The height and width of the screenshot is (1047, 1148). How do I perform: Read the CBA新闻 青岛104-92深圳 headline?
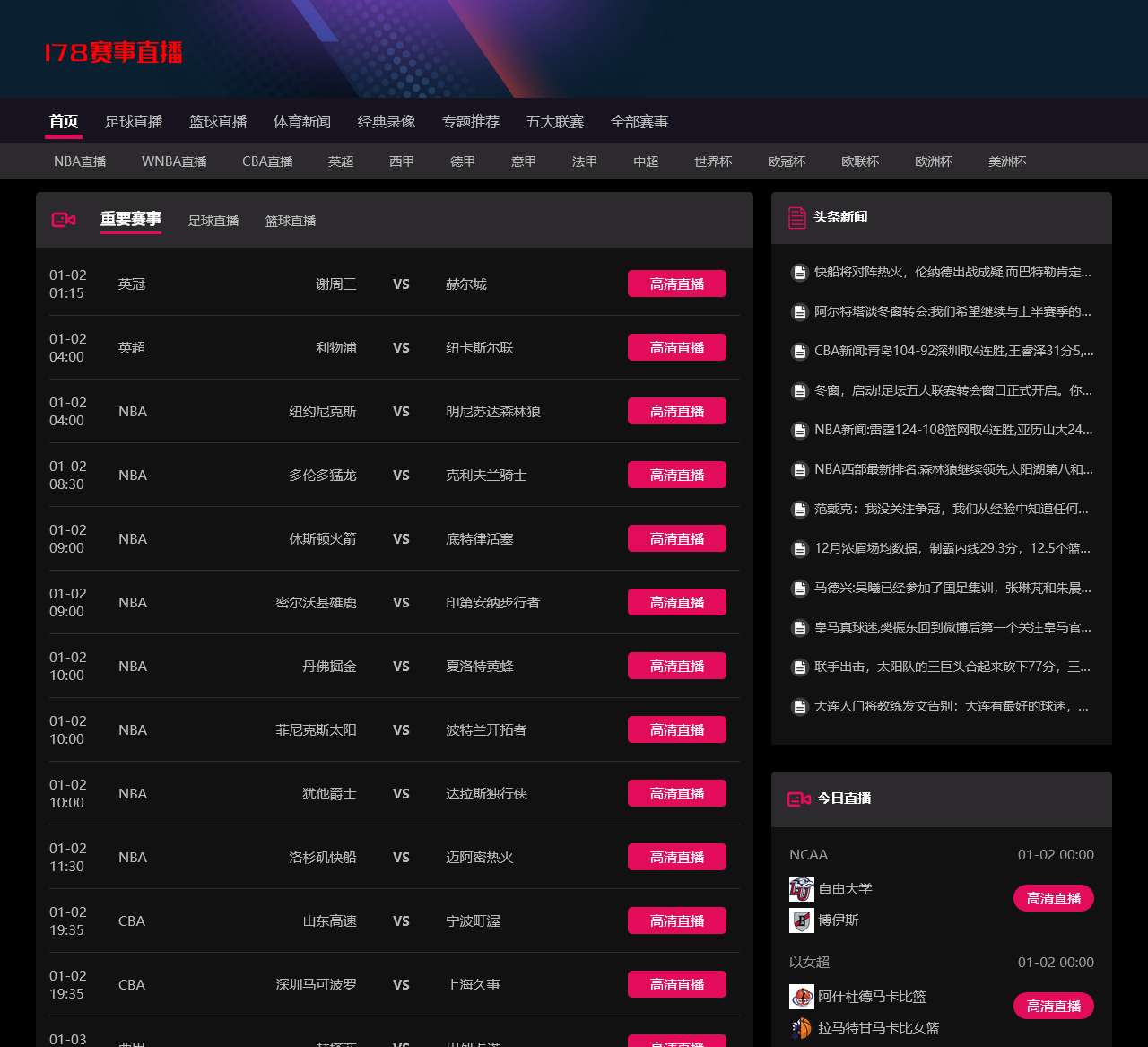point(952,352)
